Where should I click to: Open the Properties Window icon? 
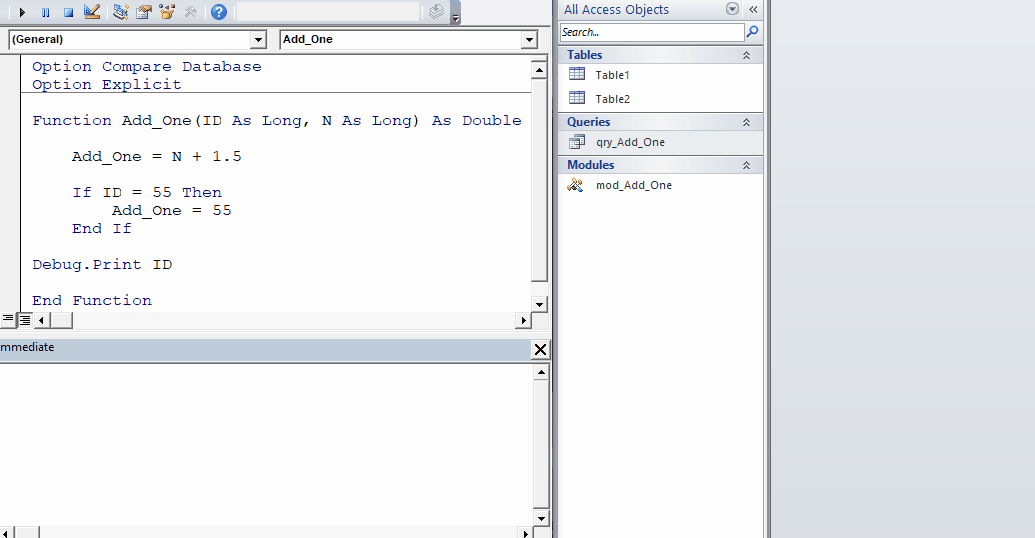pyautogui.click(x=143, y=12)
